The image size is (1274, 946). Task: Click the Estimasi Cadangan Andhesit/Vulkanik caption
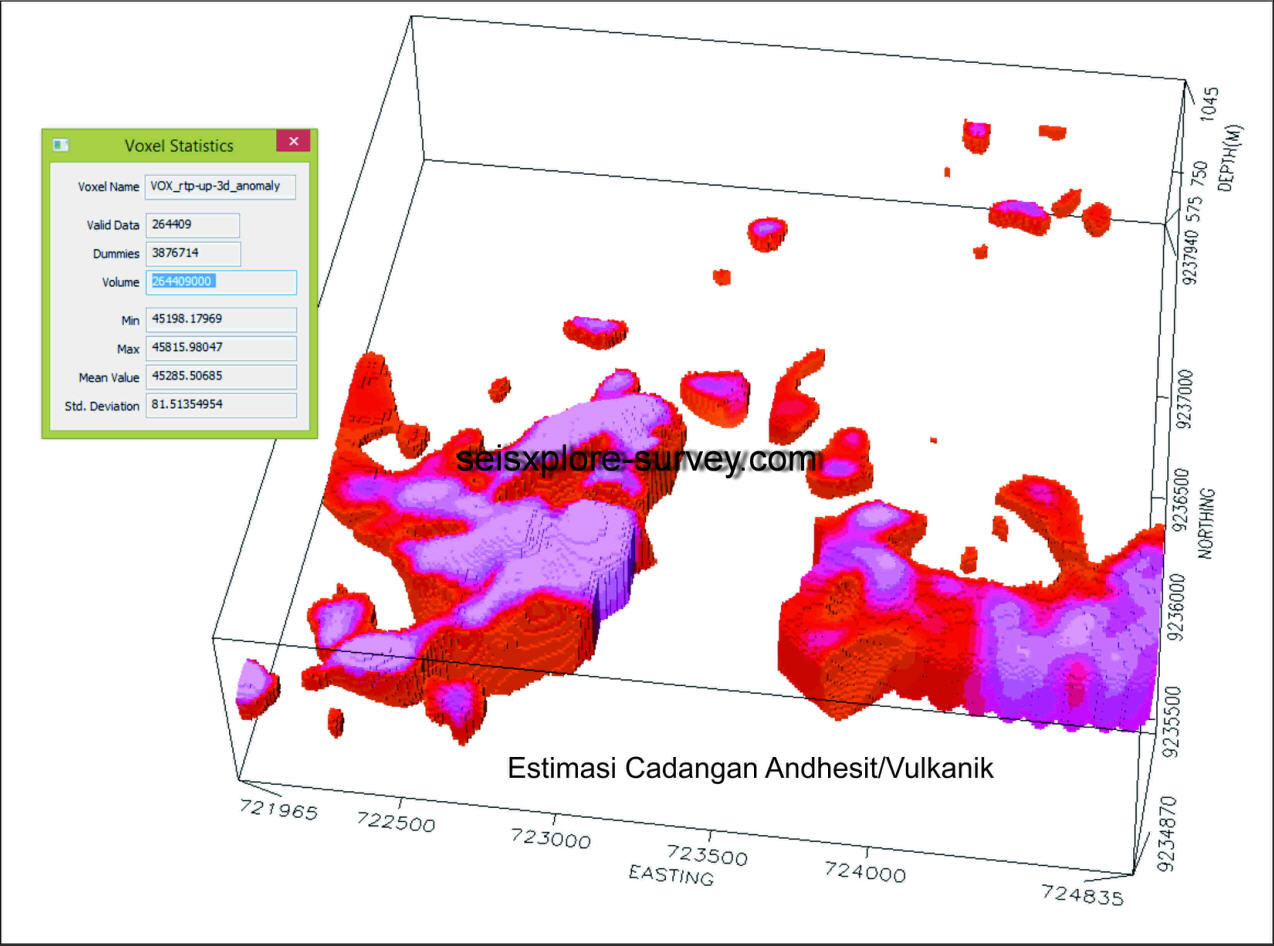coord(750,768)
